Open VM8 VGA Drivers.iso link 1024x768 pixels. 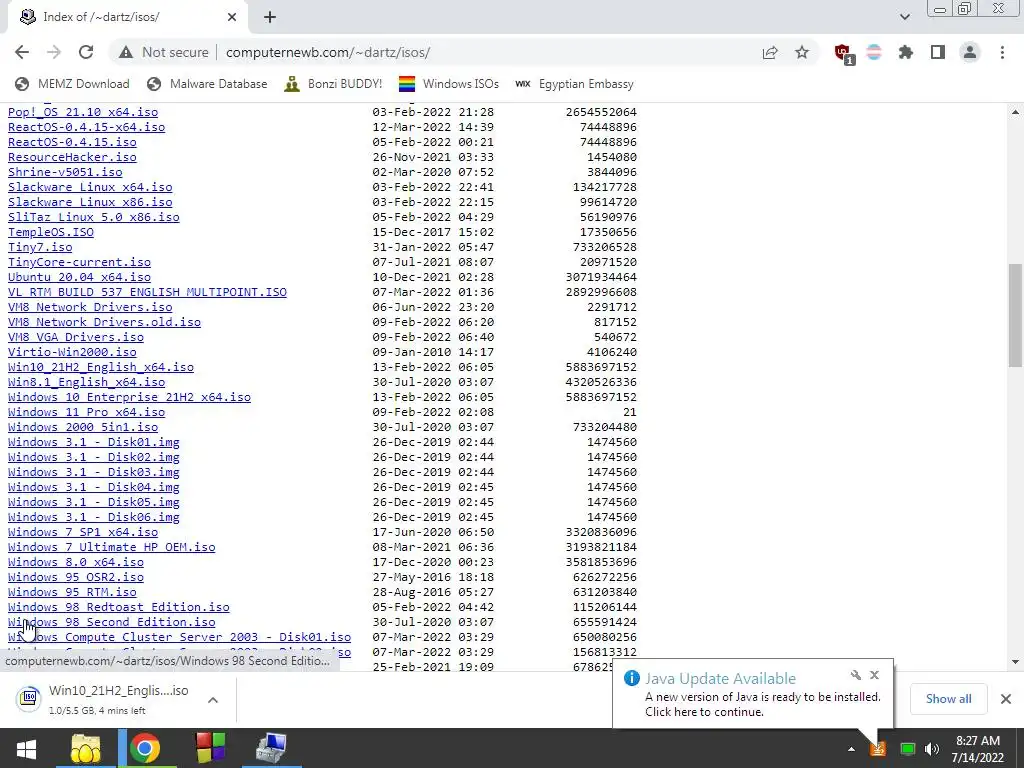pyautogui.click(x=76, y=337)
